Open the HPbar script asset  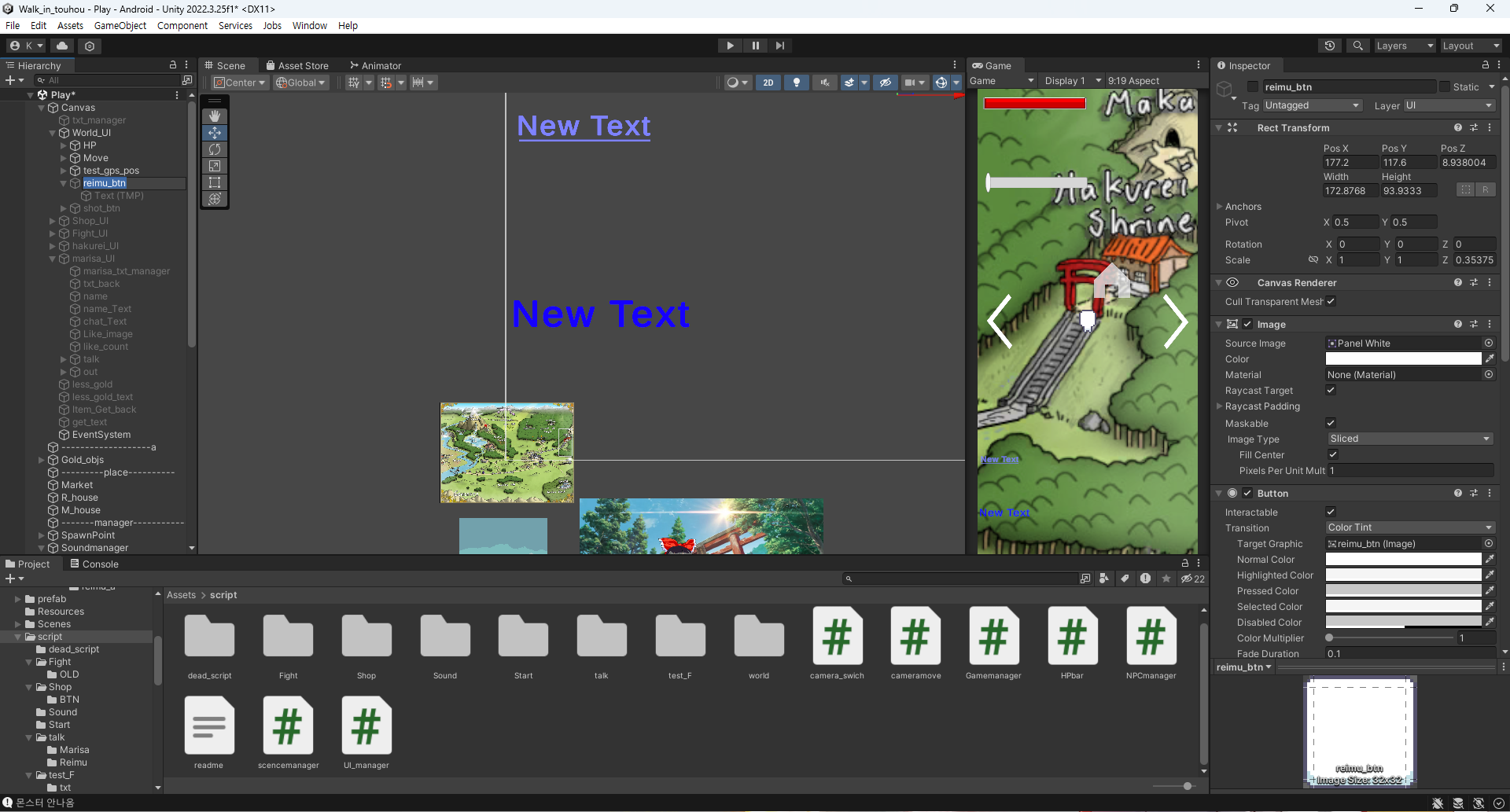click(1073, 643)
